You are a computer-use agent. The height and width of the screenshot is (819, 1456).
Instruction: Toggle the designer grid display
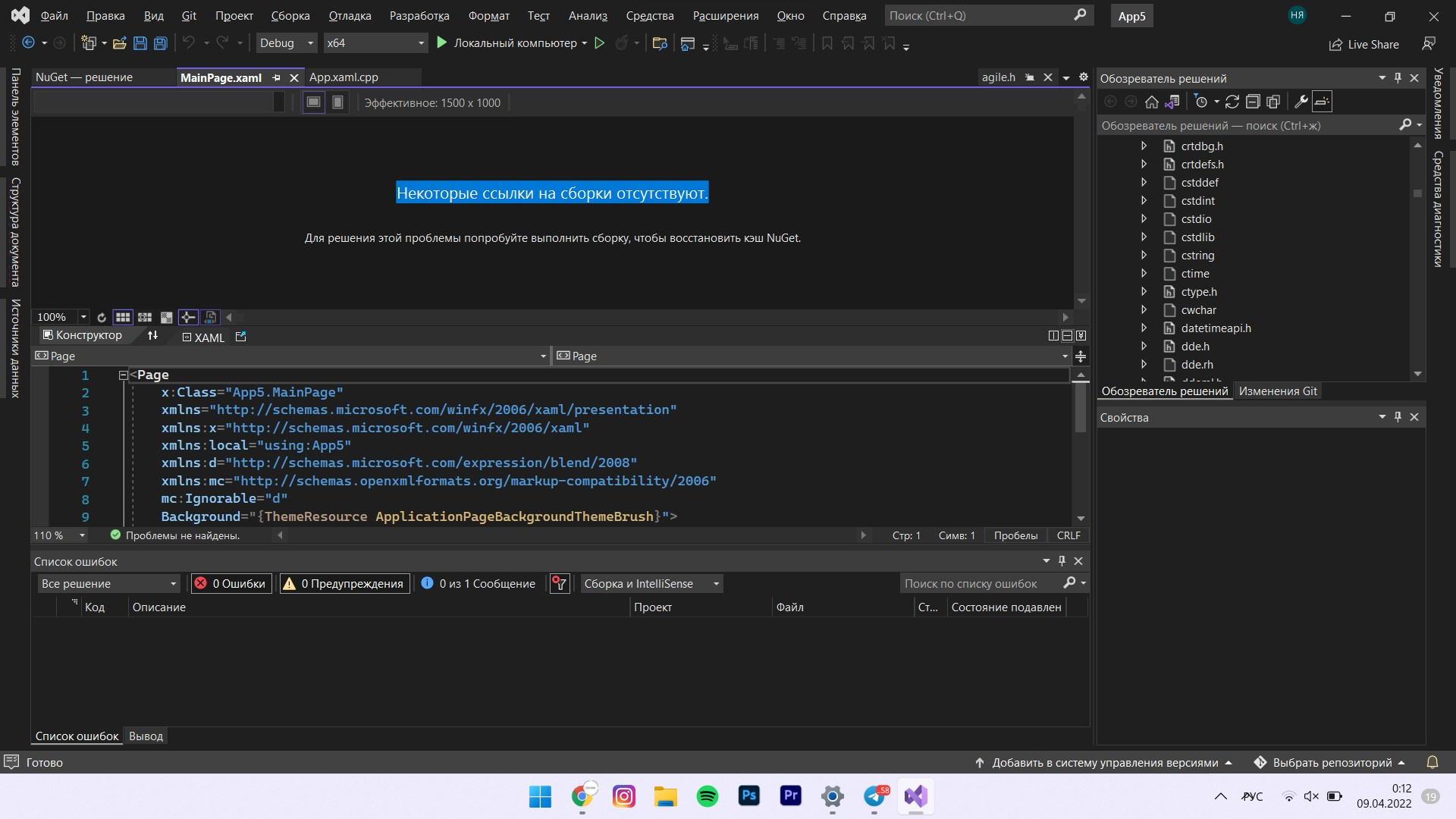click(123, 317)
